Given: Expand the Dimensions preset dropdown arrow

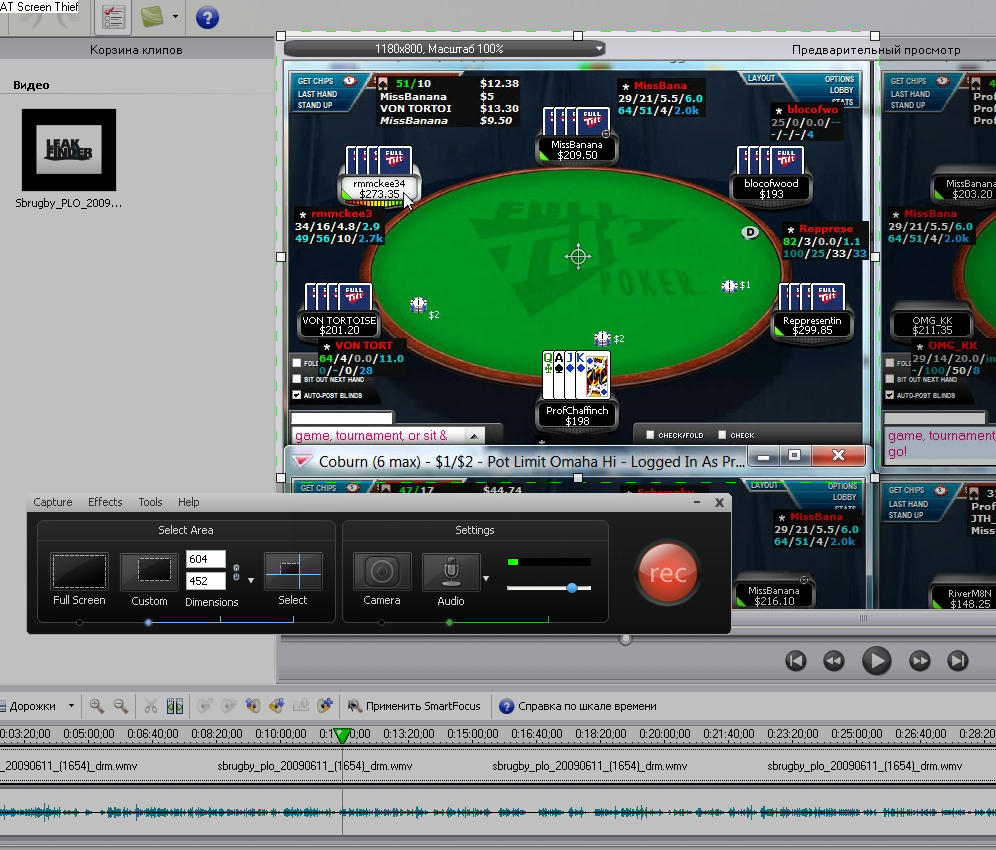Looking at the screenshot, I should 251,579.
